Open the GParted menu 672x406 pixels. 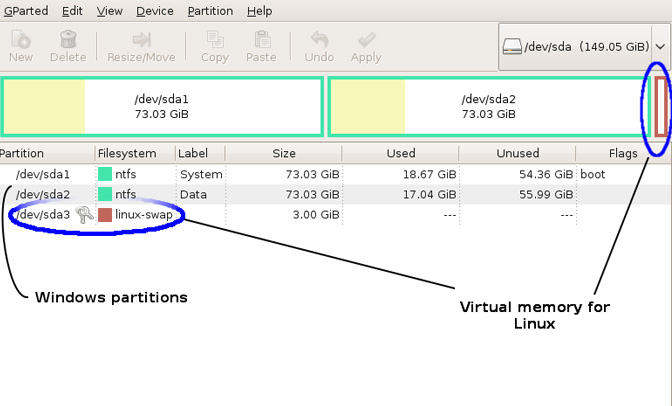[25, 11]
